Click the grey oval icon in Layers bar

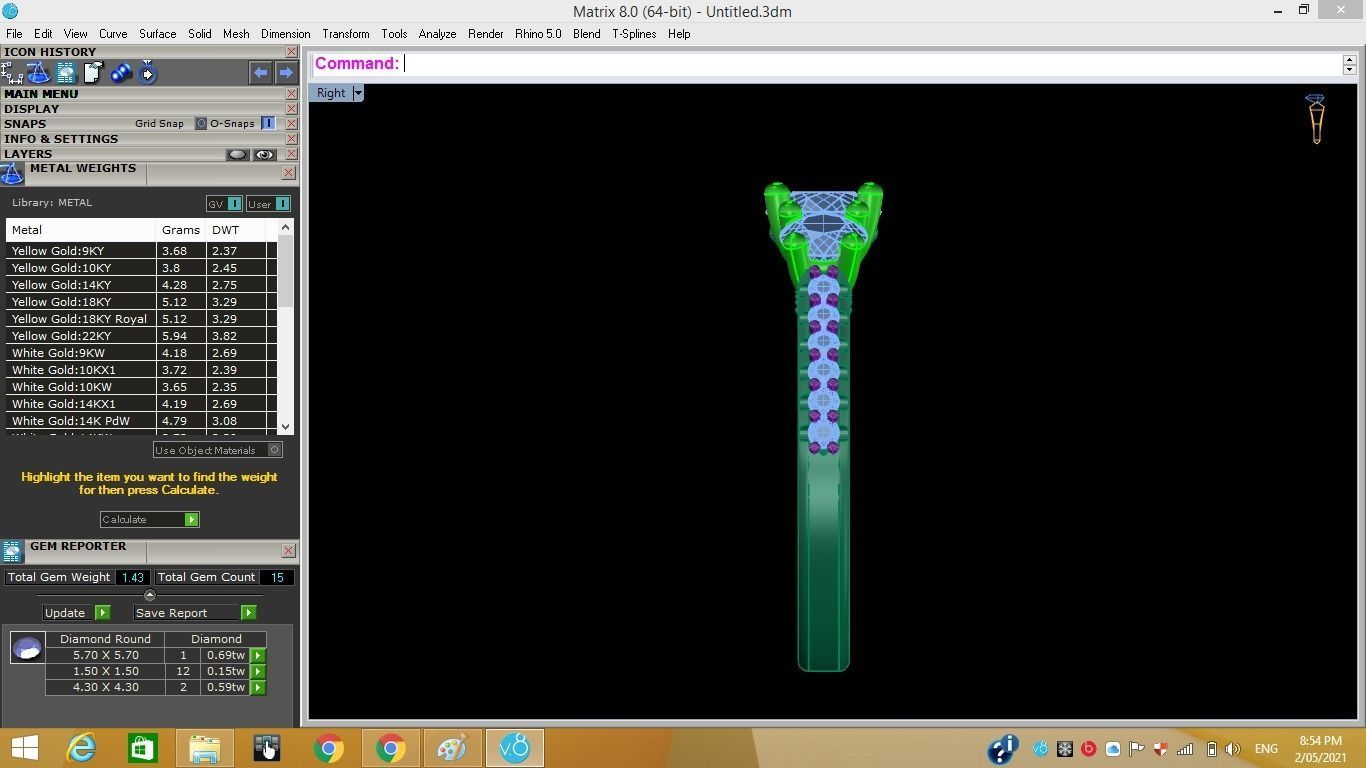tap(237, 155)
